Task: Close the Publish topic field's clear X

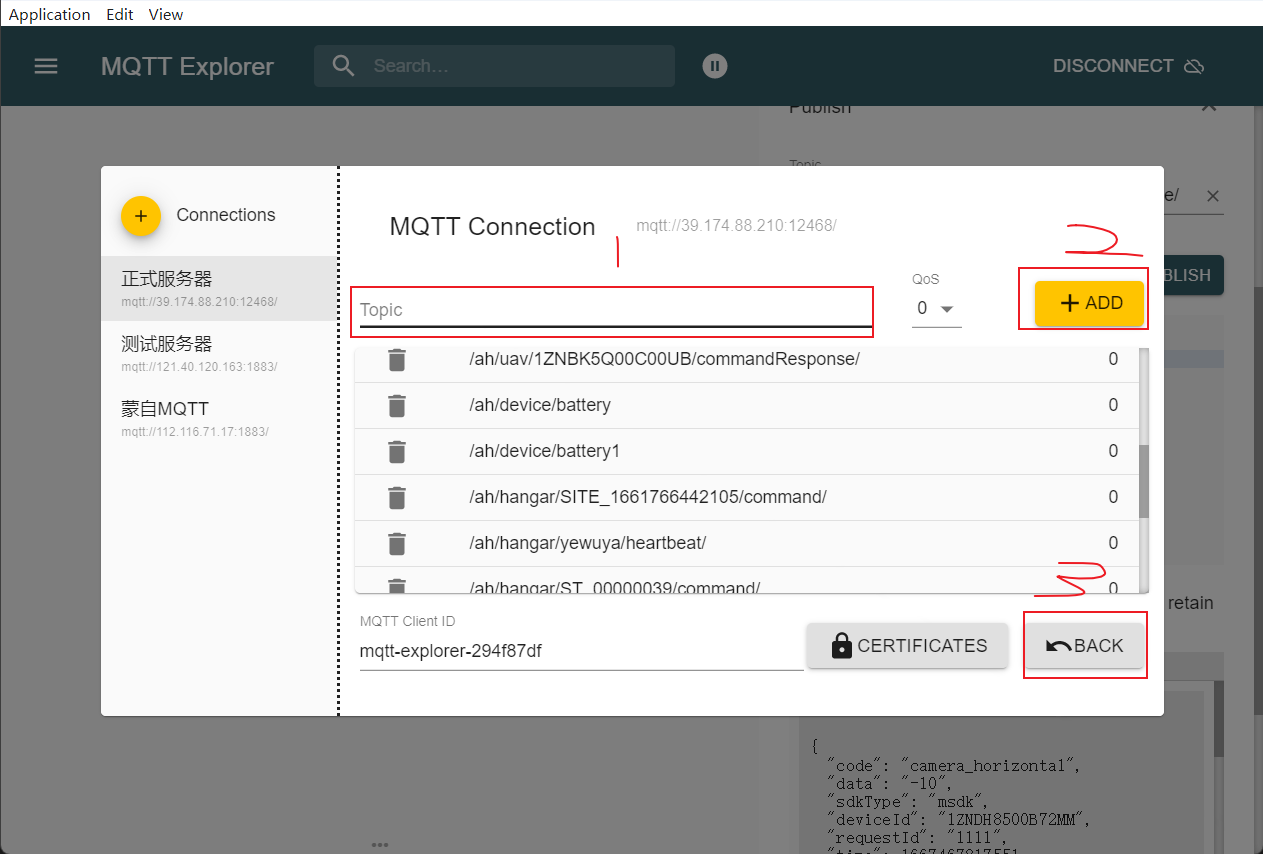Action: 1212,196
